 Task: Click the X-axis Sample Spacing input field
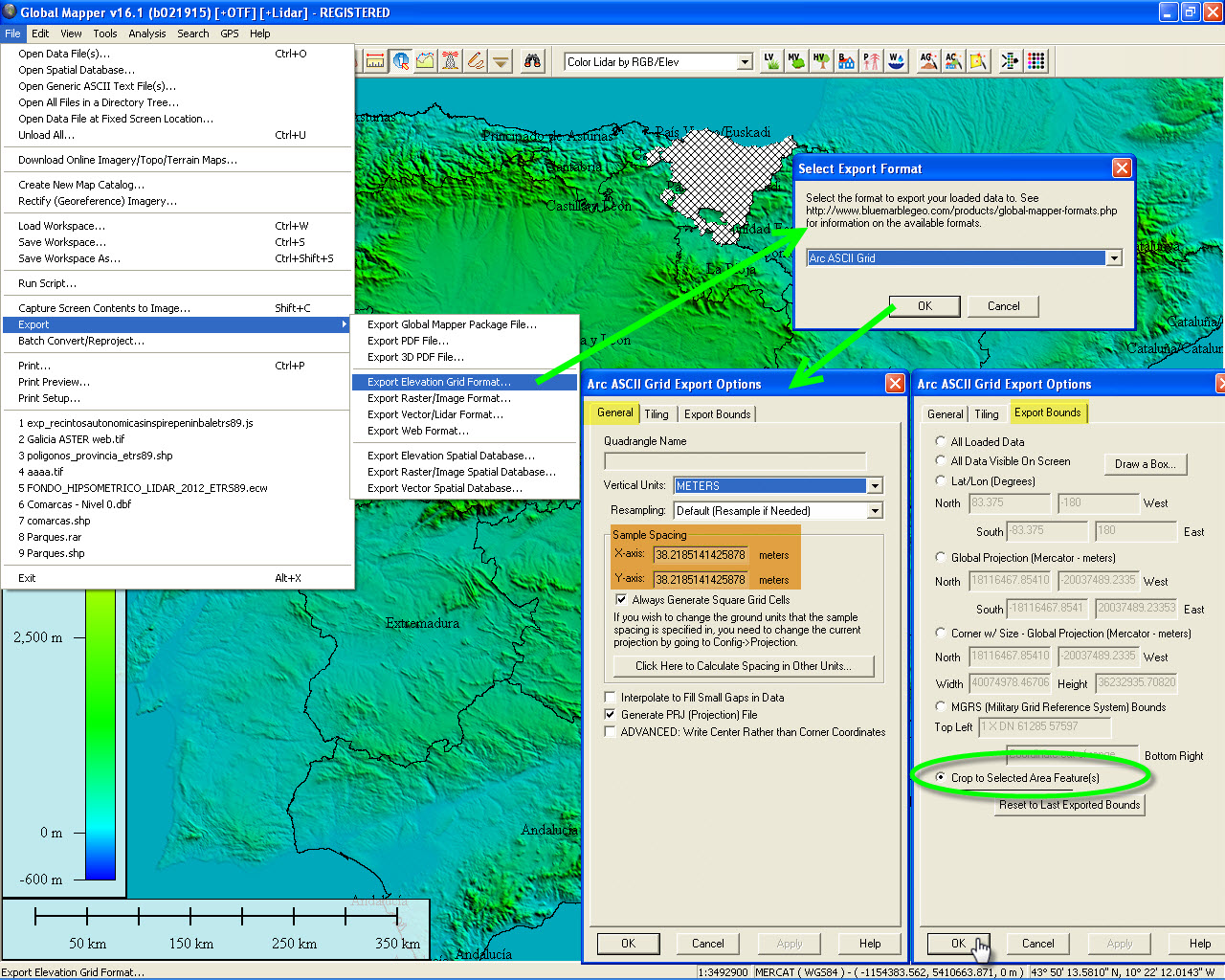(703, 554)
